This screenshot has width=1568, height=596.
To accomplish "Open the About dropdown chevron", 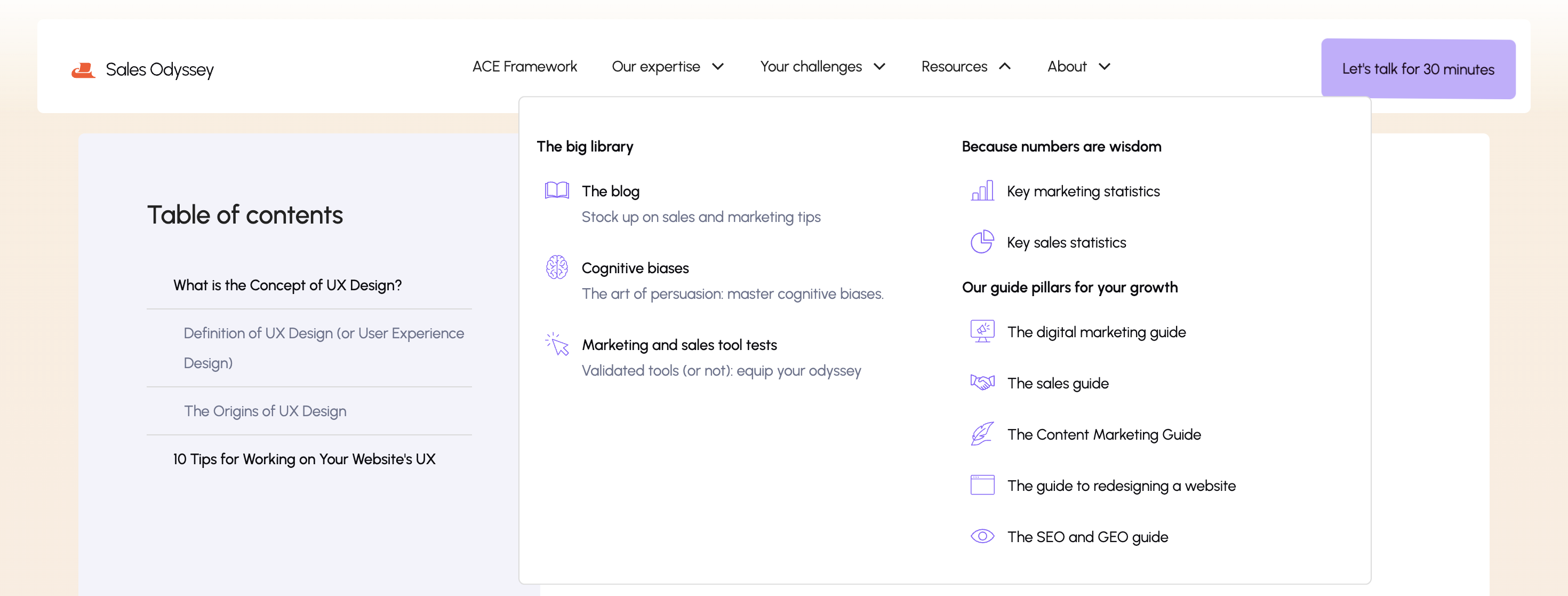I will 1104,66.
